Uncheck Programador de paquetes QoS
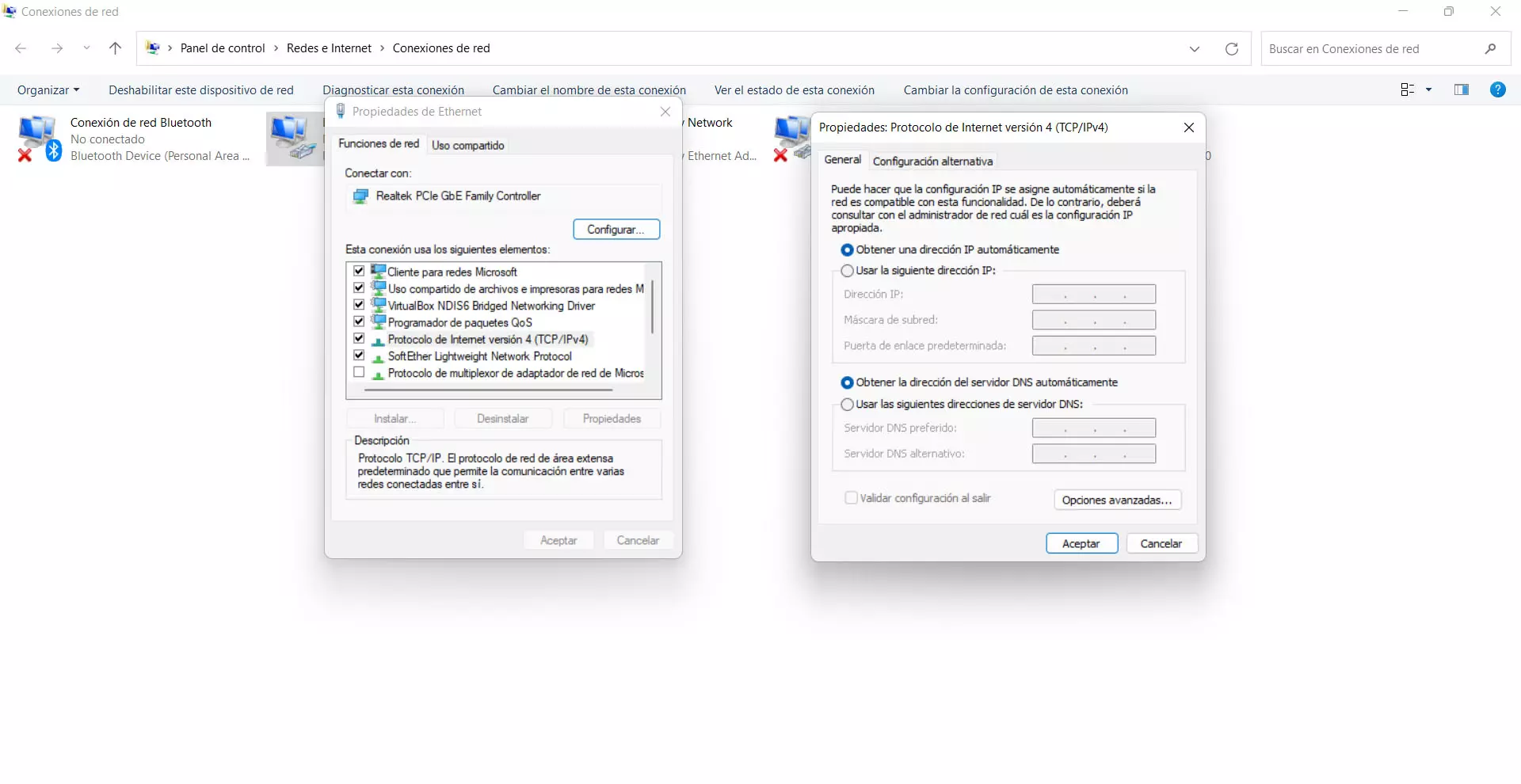The height and width of the screenshot is (784, 1521). (359, 321)
